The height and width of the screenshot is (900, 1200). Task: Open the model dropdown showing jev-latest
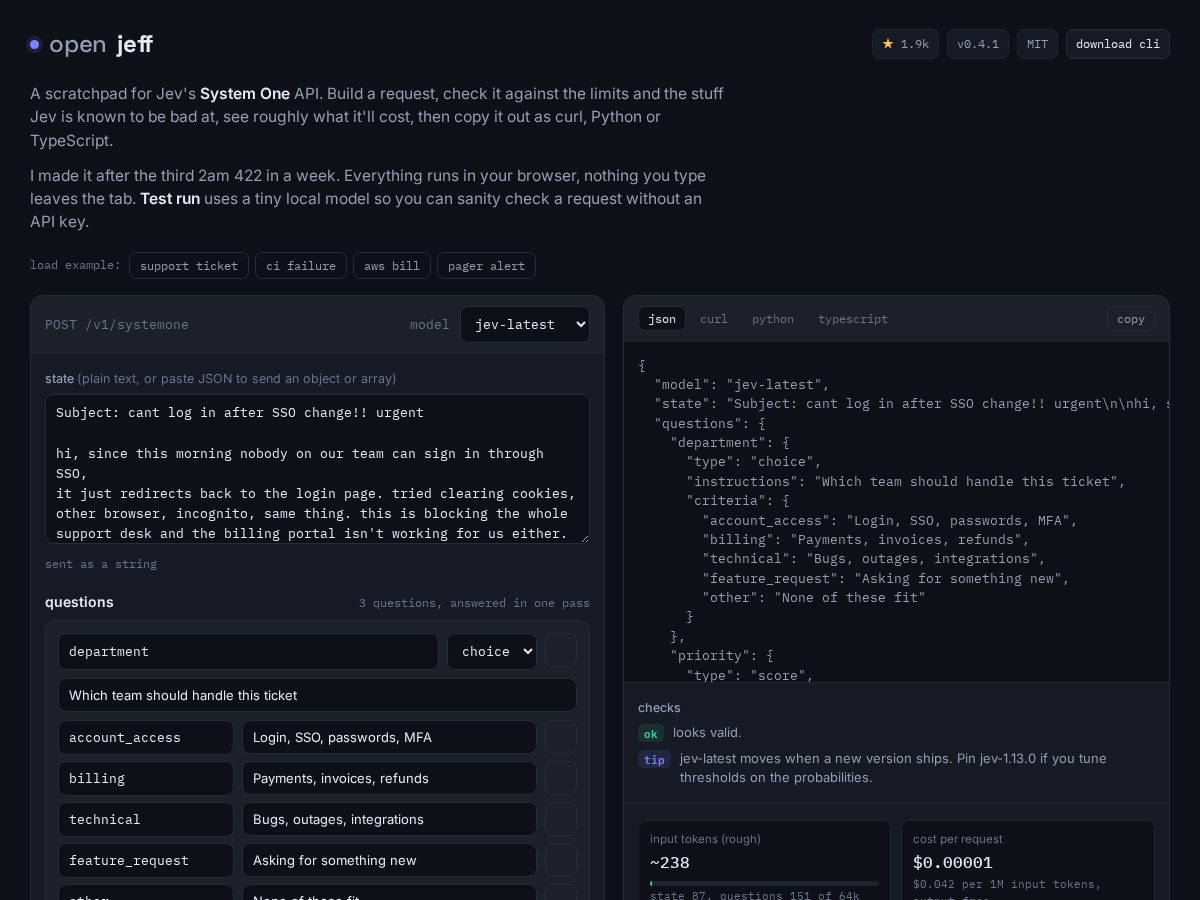(525, 324)
